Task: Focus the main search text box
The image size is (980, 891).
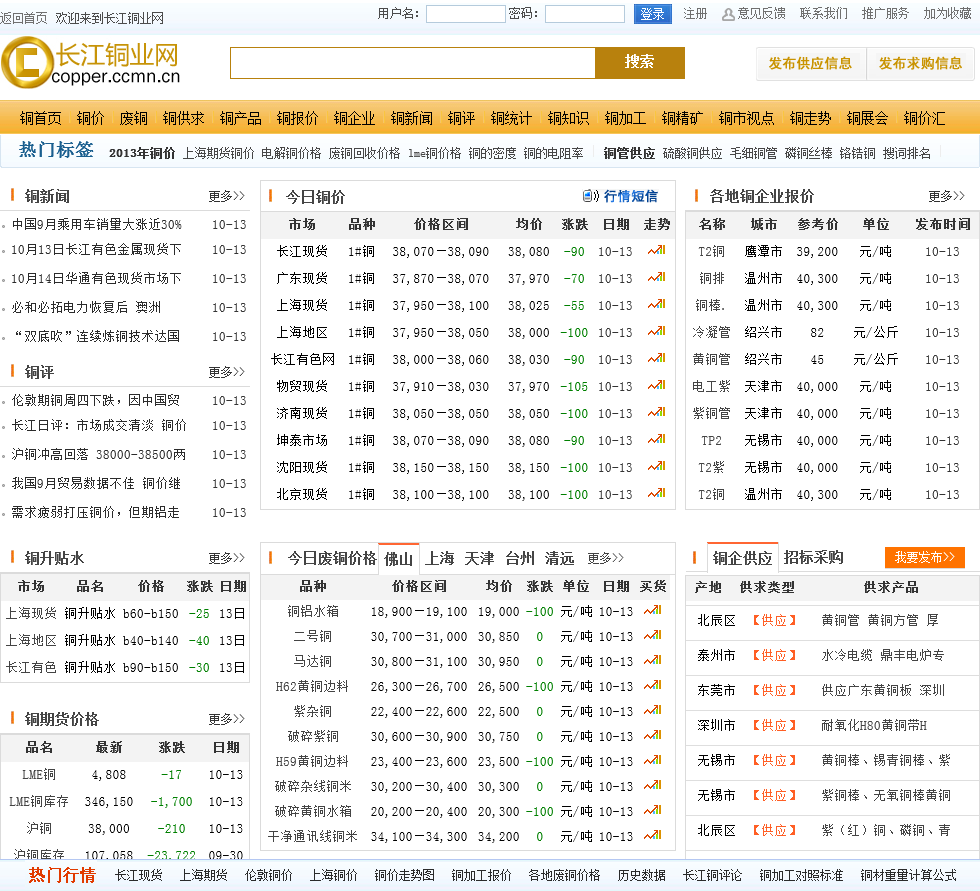Action: click(x=412, y=62)
